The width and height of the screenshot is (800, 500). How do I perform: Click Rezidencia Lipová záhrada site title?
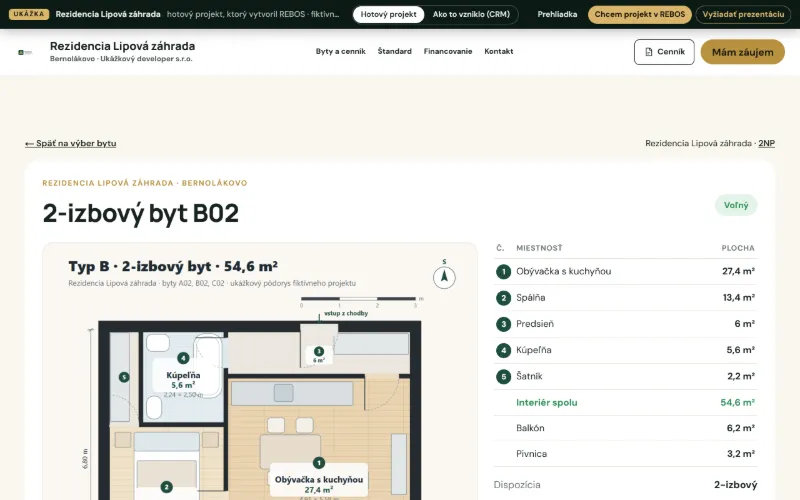pyautogui.click(x=122, y=46)
